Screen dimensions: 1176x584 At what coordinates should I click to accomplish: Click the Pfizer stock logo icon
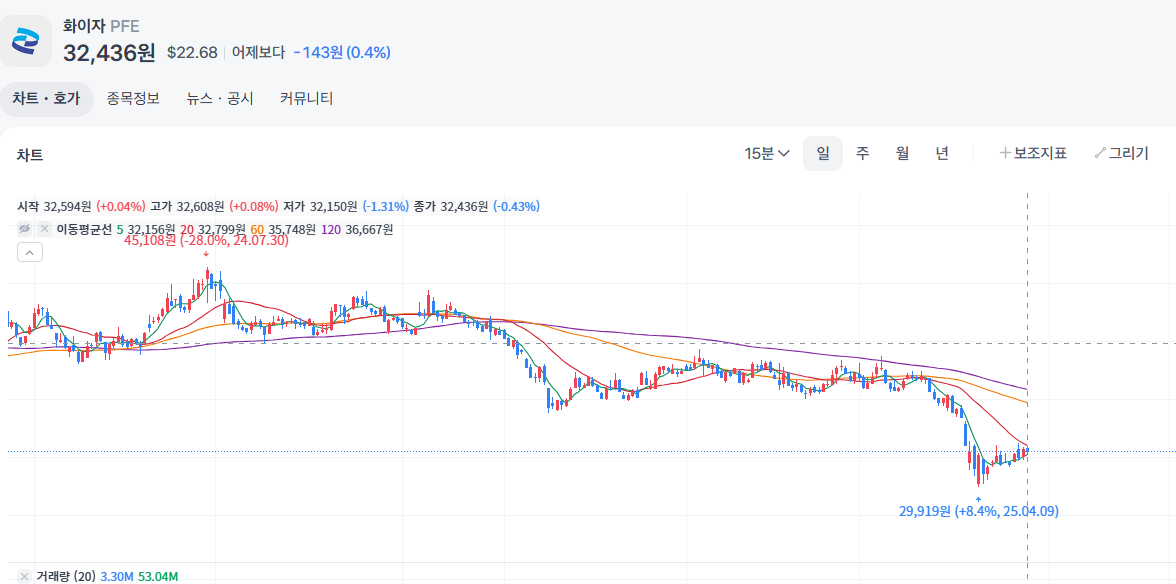[26, 41]
